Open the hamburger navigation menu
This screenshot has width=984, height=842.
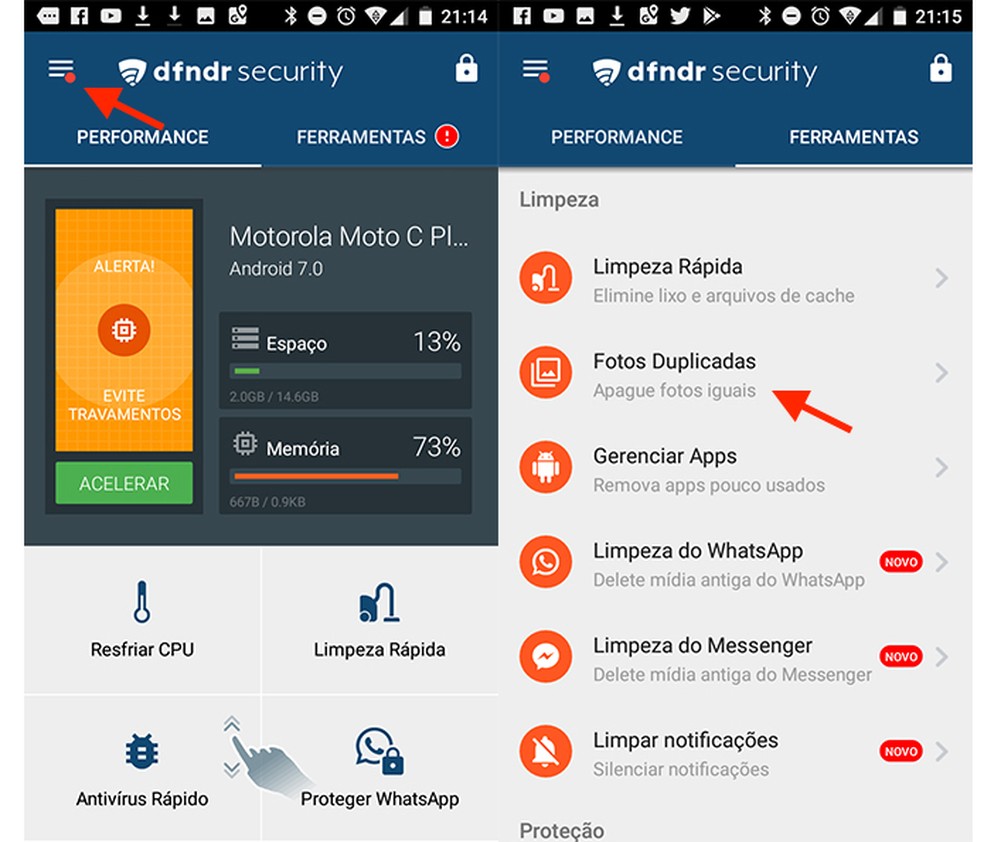click(x=58, y=70)
